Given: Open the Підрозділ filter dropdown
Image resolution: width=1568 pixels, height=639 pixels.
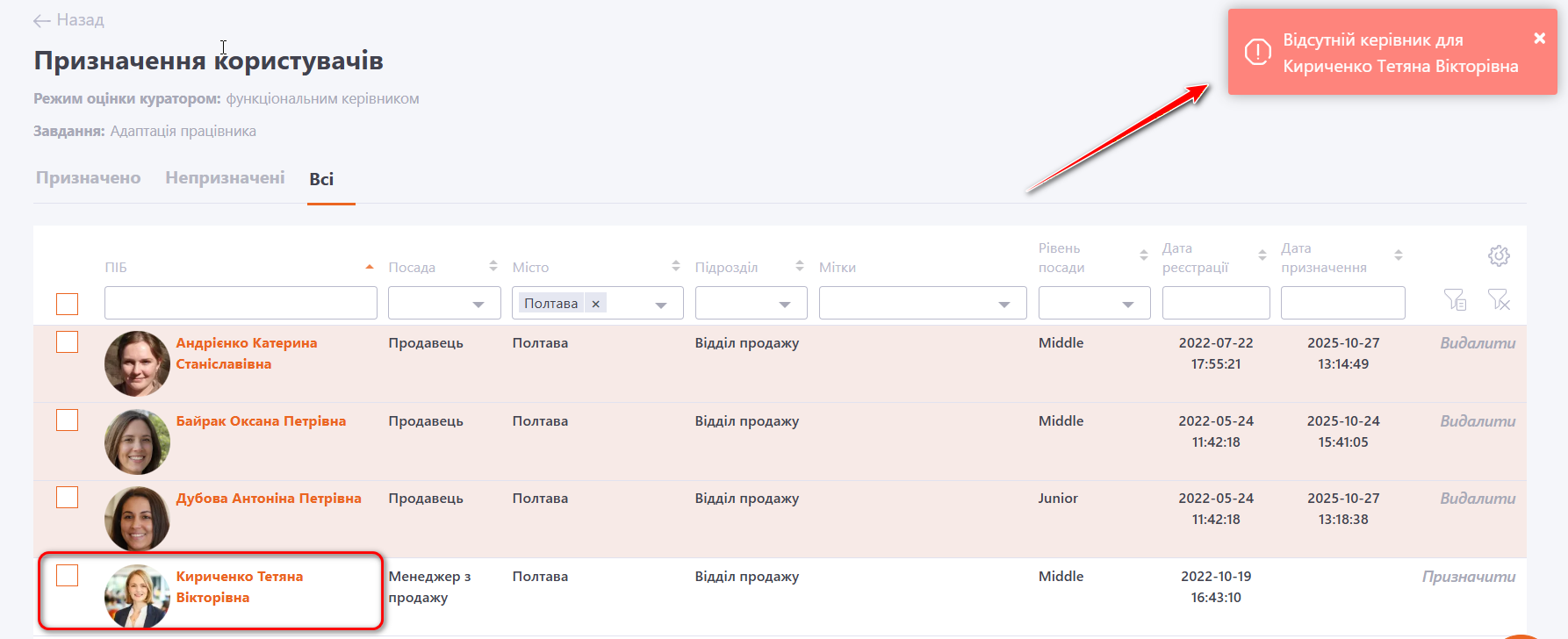Looking at the screenshot, I should click(x=785, y=304).
